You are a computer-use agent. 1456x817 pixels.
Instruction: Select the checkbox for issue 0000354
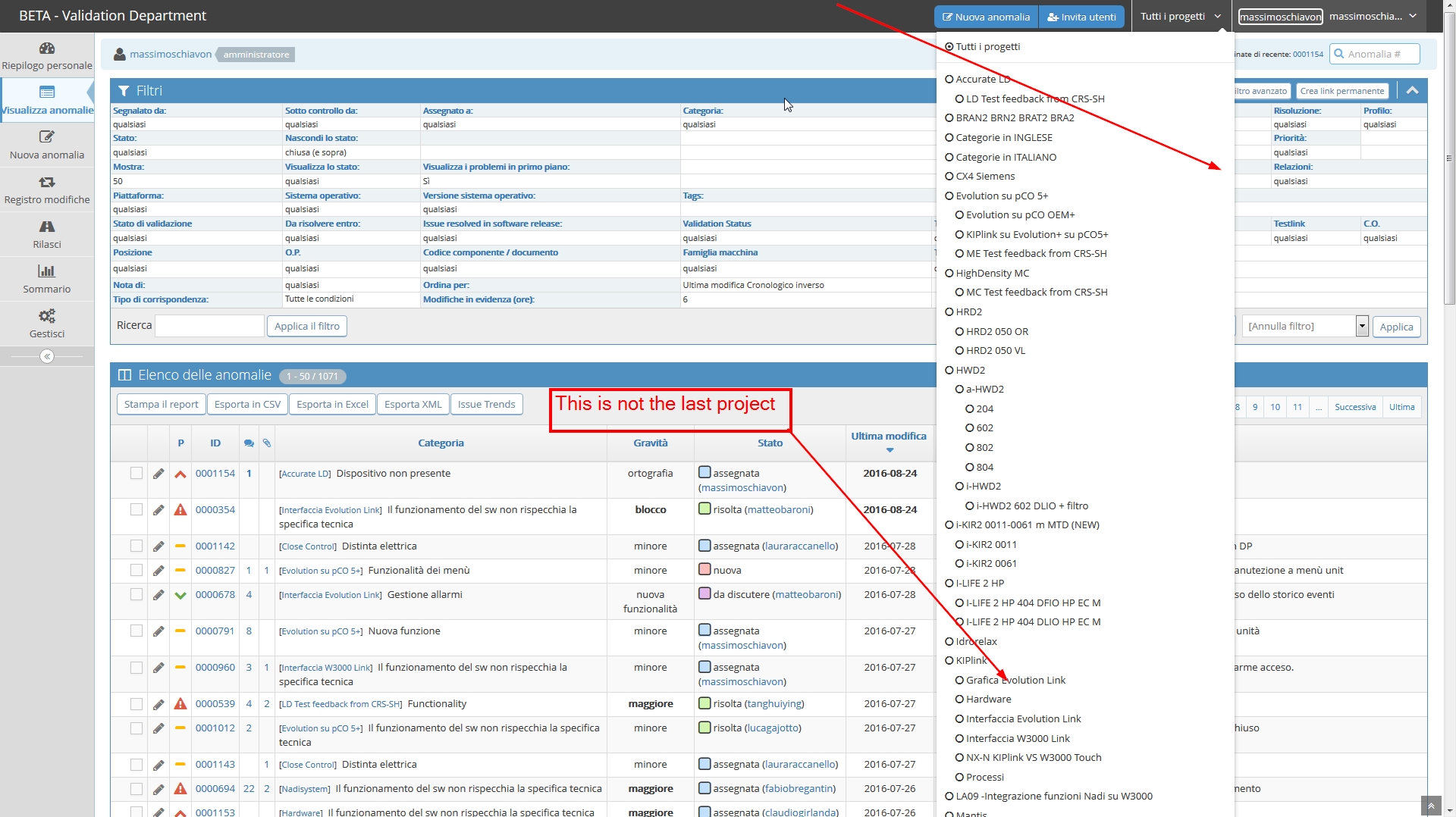click(x=136, y=510)
